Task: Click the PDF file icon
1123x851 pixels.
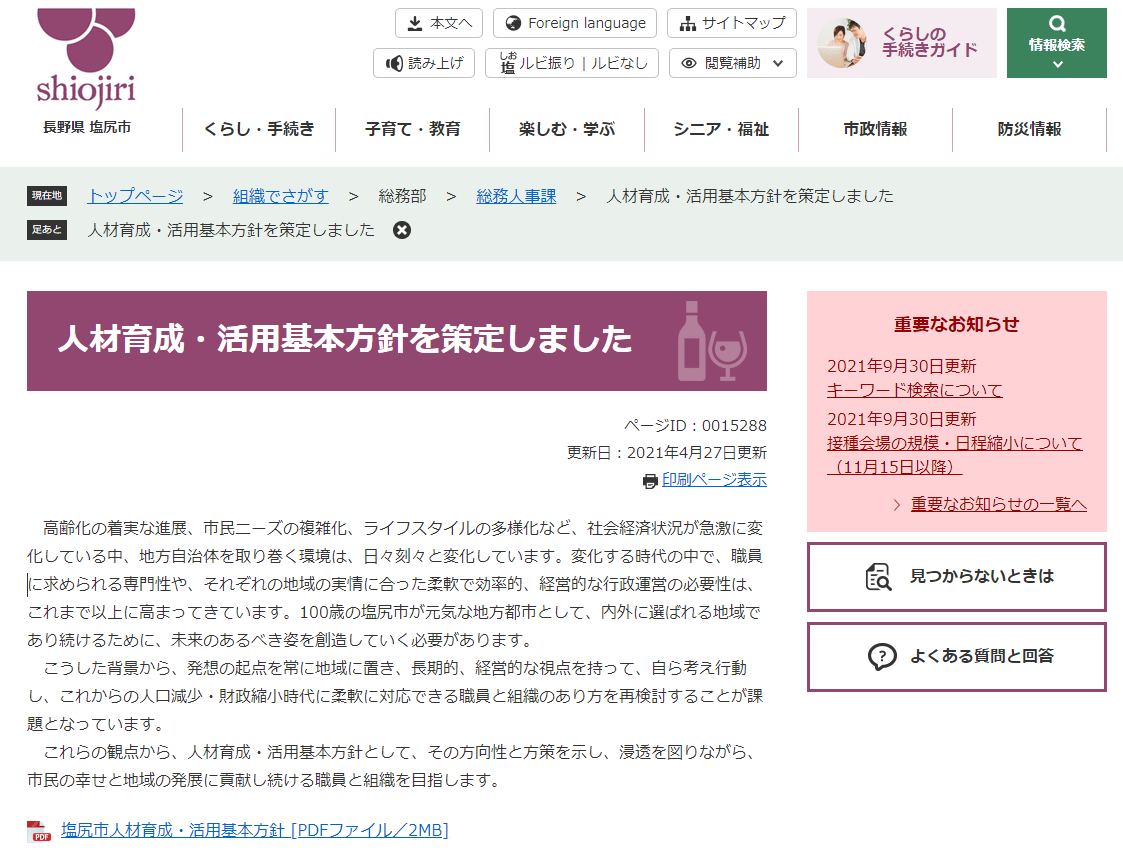Action: click(x=39, y=830)
